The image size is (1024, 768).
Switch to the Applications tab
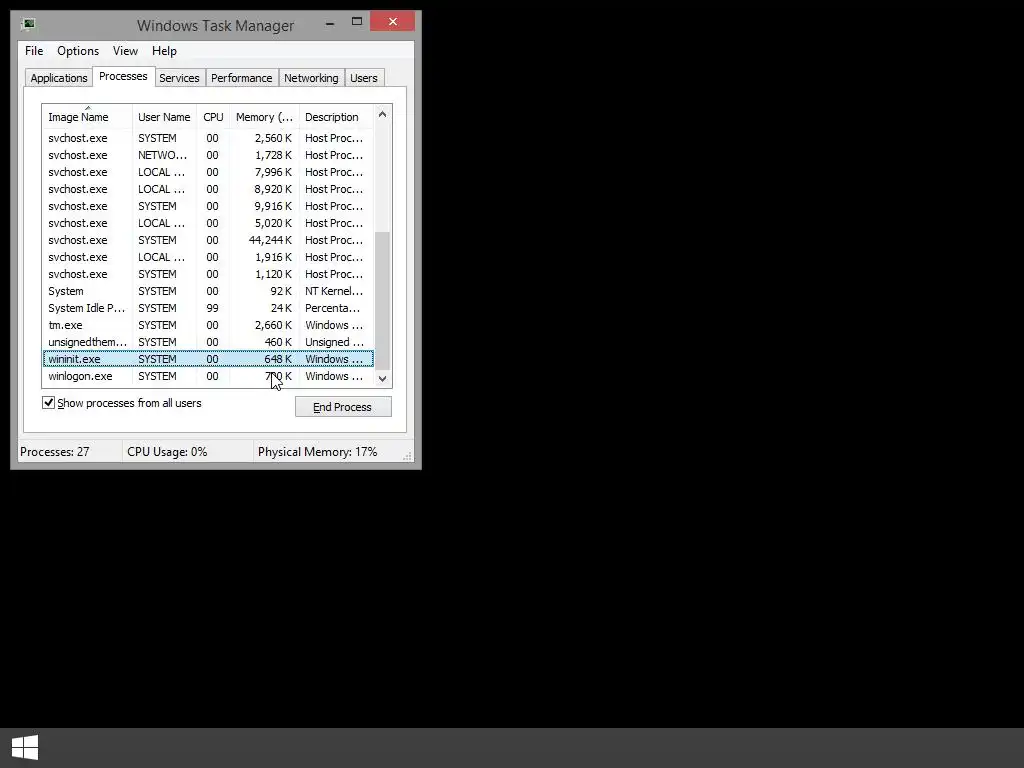[59, 78]
